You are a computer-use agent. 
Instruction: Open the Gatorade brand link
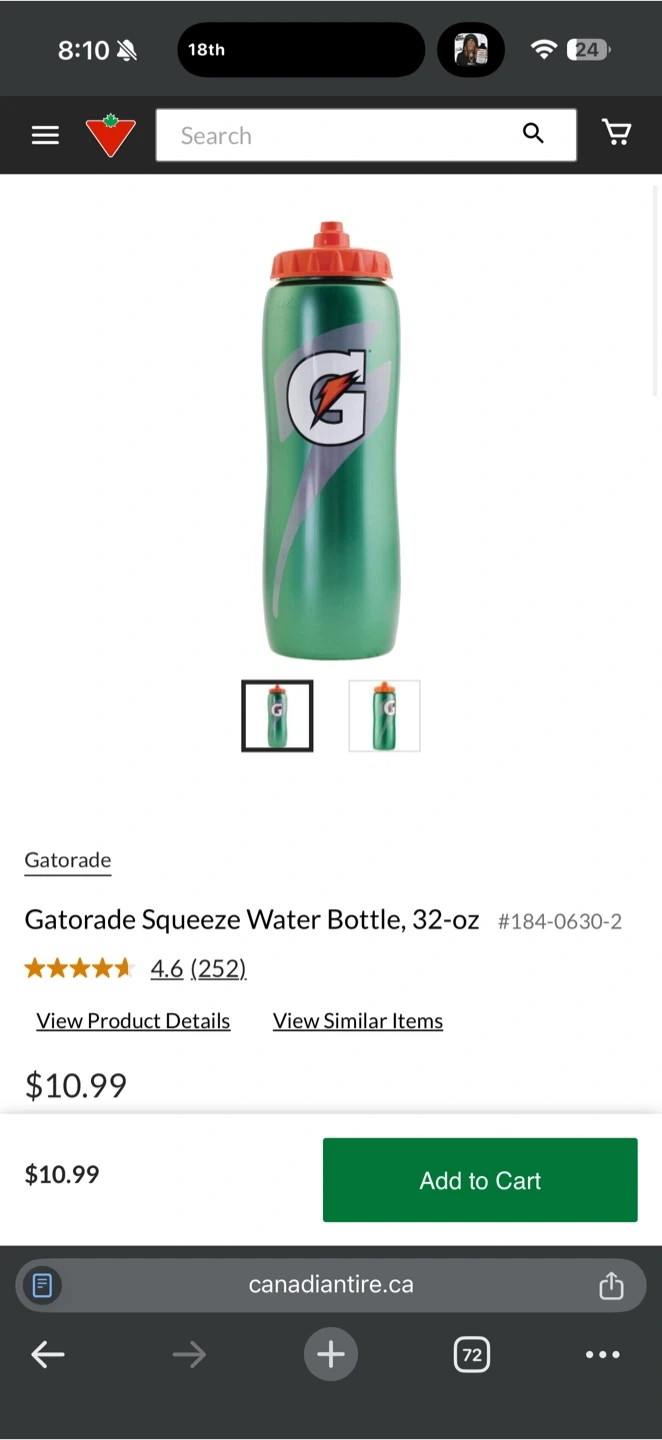coord(68,860)
